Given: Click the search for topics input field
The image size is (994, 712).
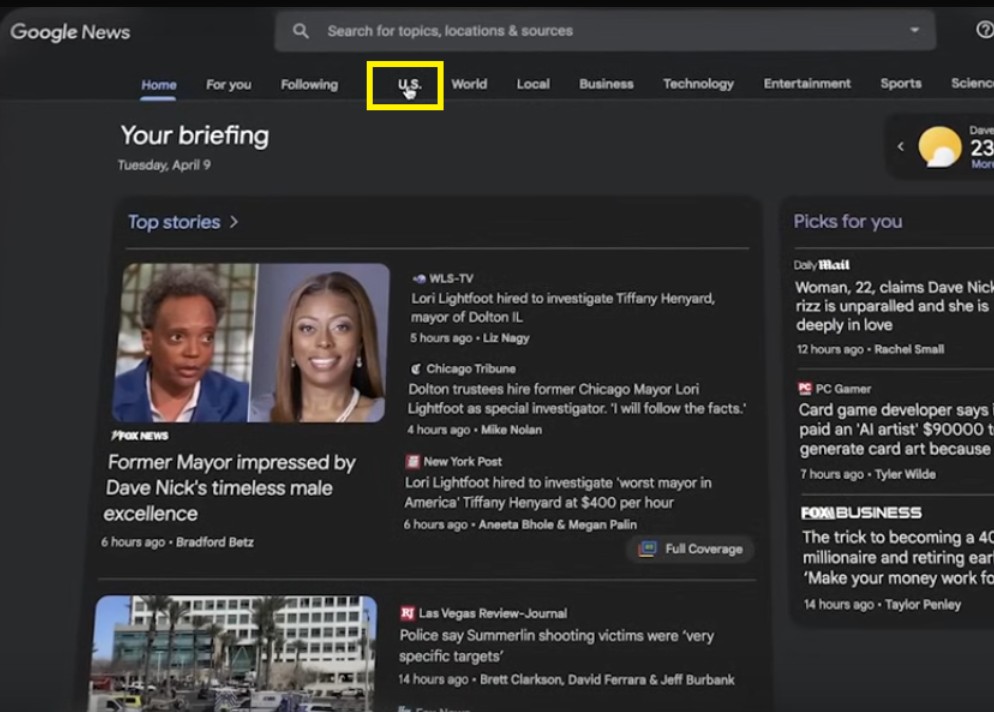Looking at the screenshot, I should (x=605, y=30).
